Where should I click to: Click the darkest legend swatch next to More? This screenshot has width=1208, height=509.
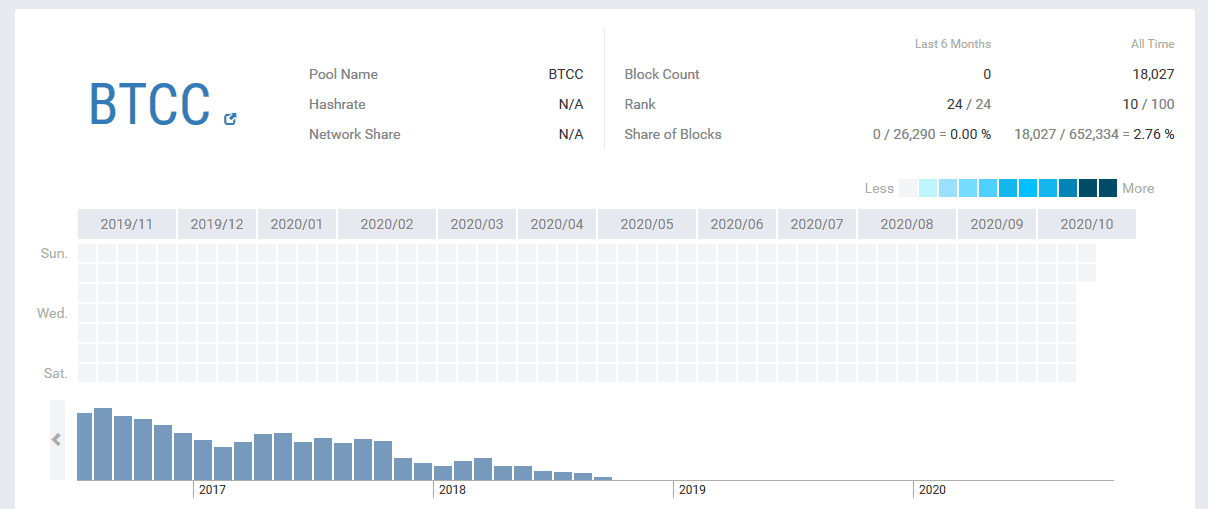pos(1108,188)
